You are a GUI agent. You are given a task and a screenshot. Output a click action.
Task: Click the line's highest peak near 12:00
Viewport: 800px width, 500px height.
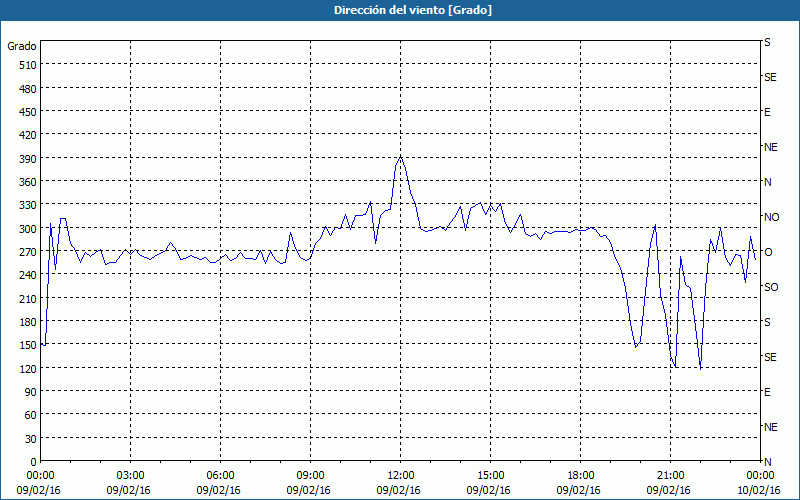click(401, 157)
